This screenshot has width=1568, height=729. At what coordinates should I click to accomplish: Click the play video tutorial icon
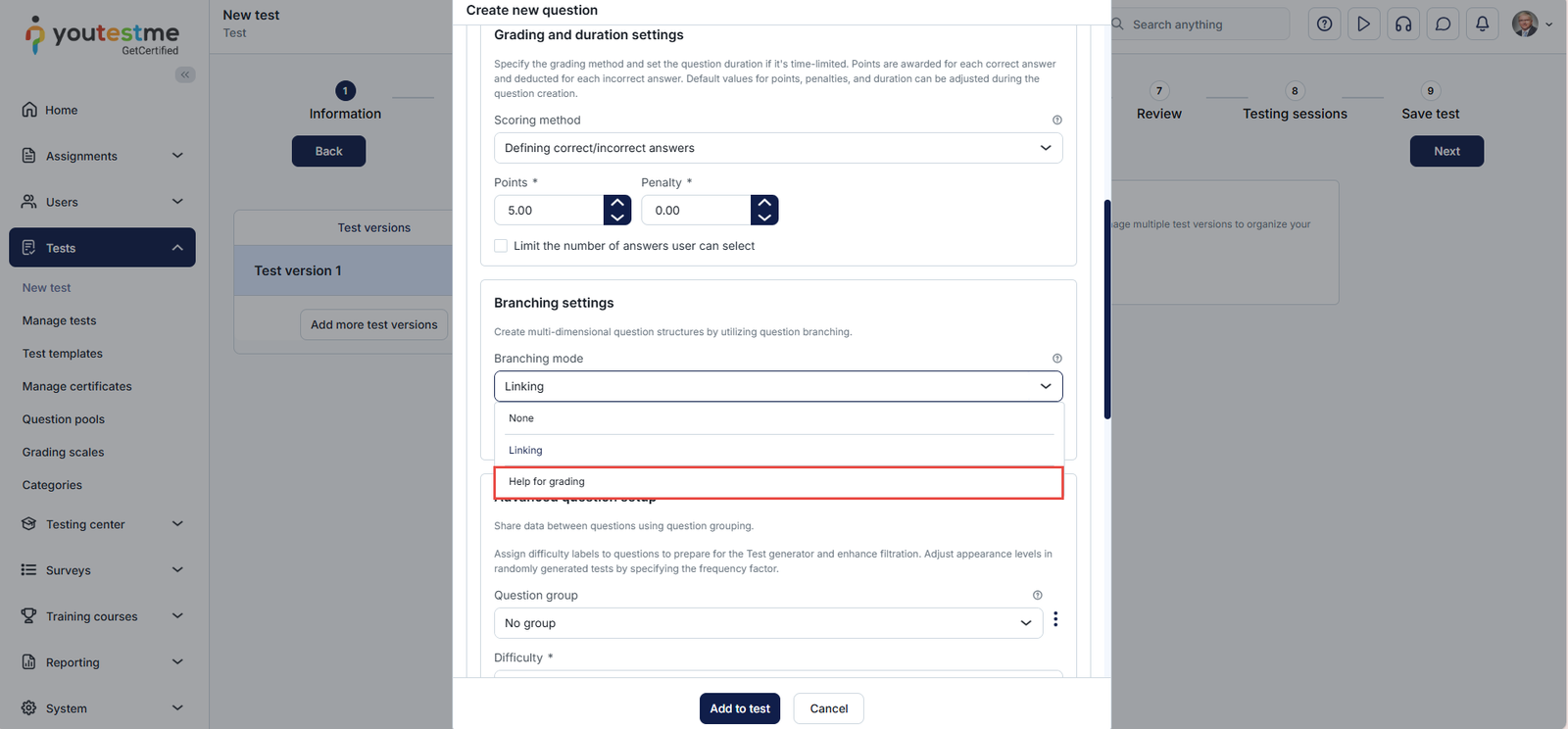pos(1363,24)
